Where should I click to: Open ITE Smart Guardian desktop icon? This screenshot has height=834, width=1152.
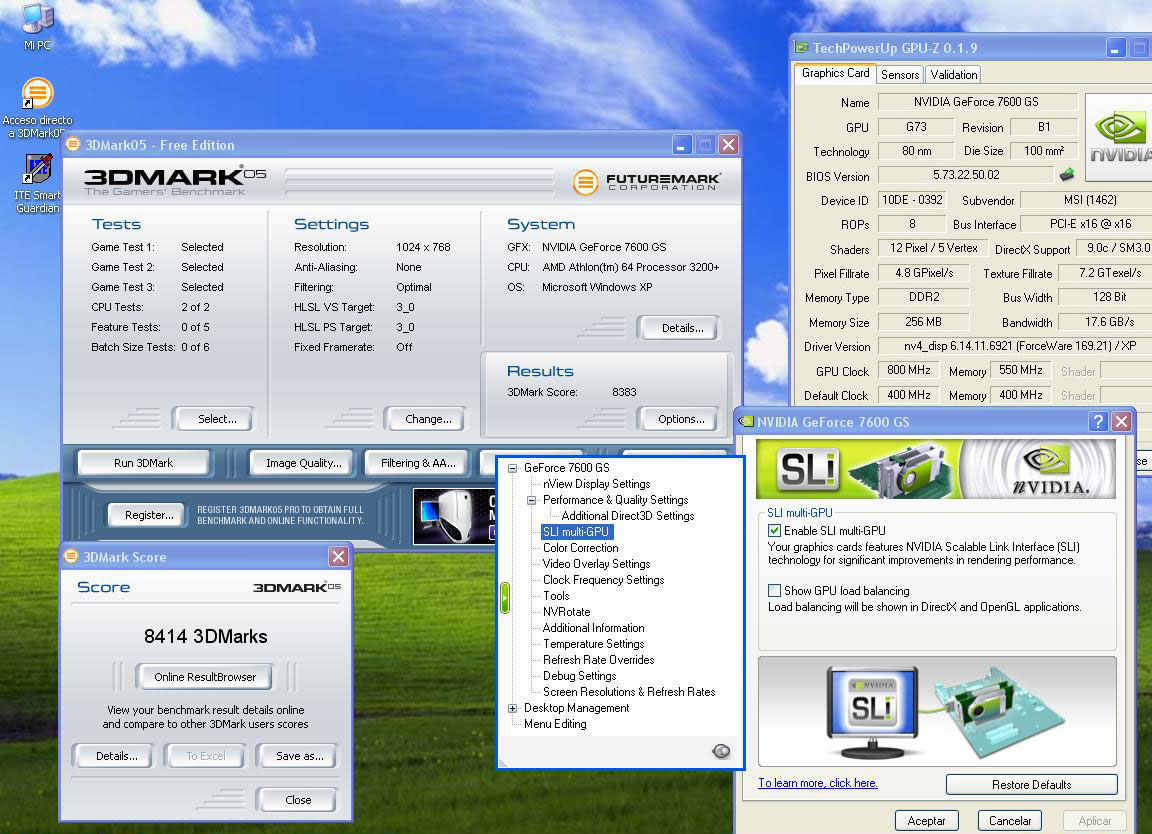(37, 184)
